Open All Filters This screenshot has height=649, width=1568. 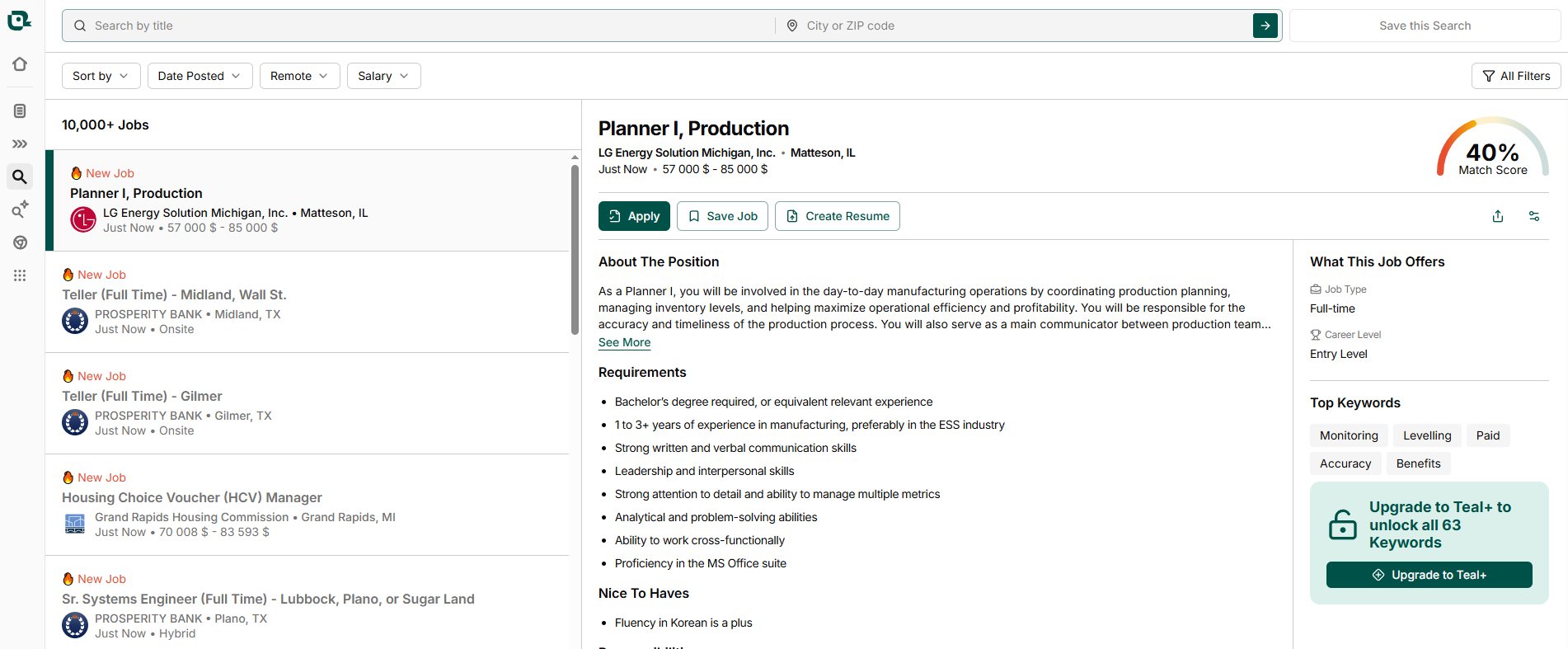(1516, 76)
